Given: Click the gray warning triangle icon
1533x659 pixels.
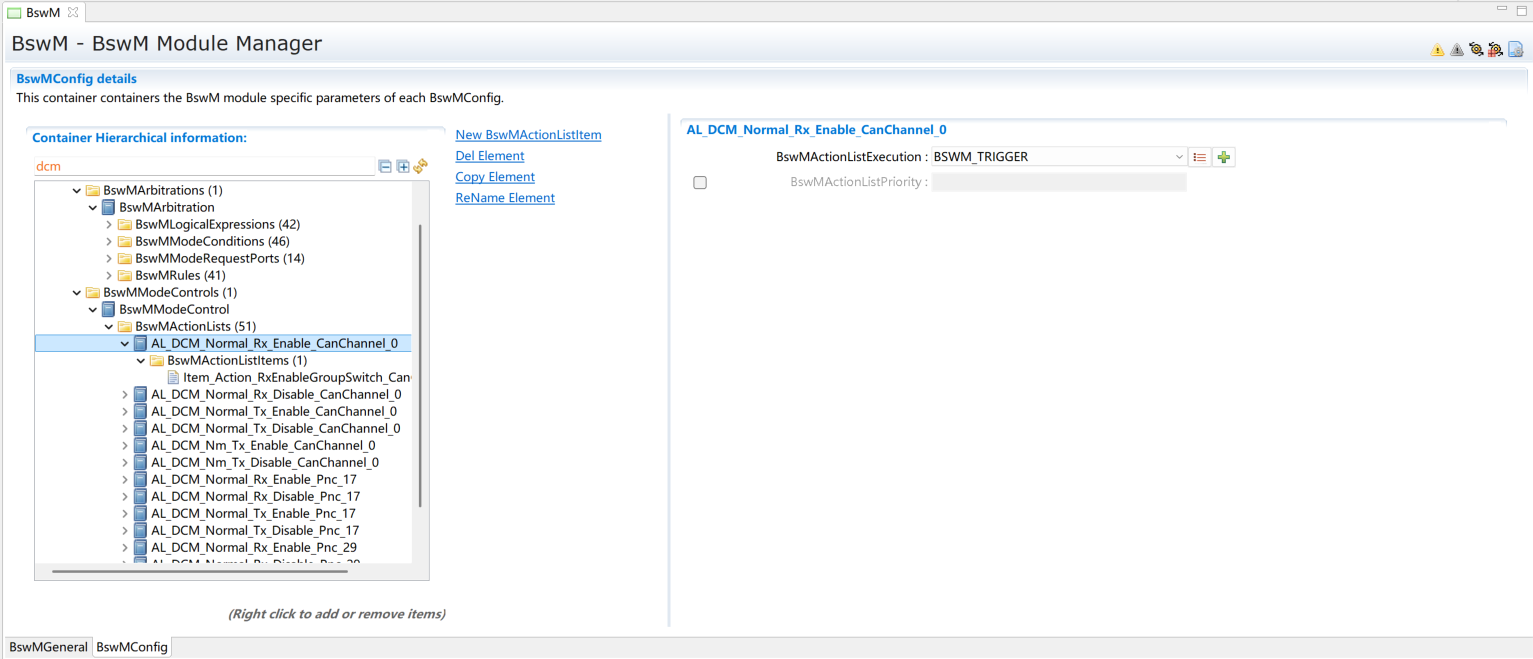Looking at the screenshot, I should (x=1456, y=49).
